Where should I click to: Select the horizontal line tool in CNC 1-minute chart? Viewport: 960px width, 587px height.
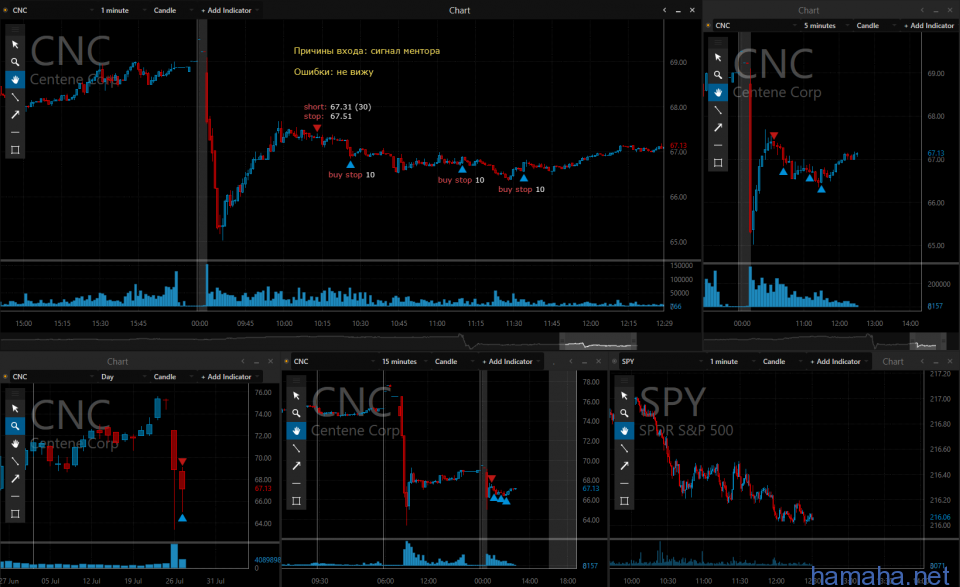[15, 132]
